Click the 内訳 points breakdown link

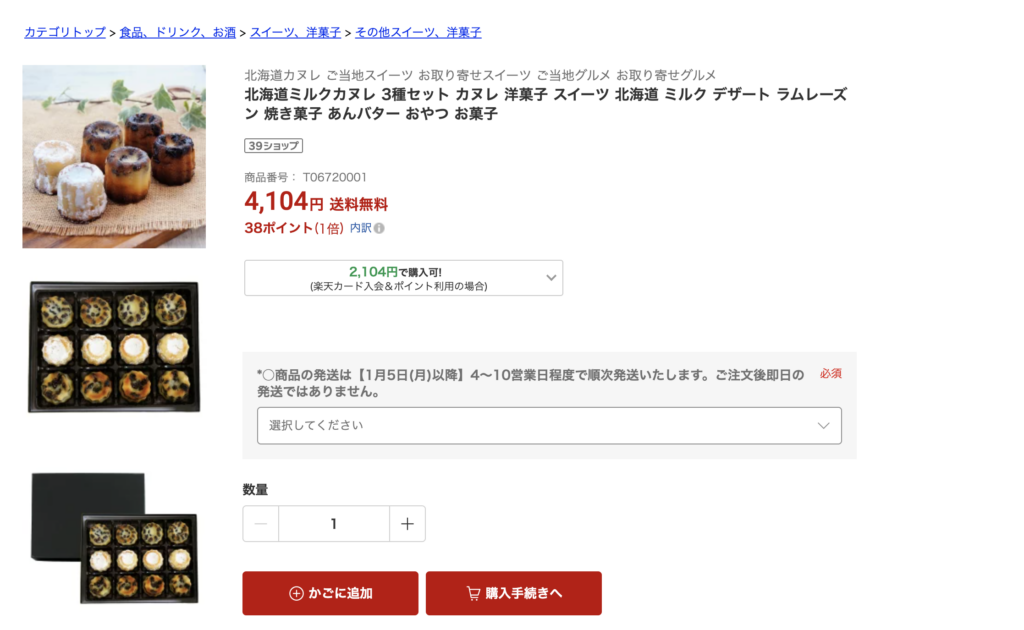tap(360, 228)
